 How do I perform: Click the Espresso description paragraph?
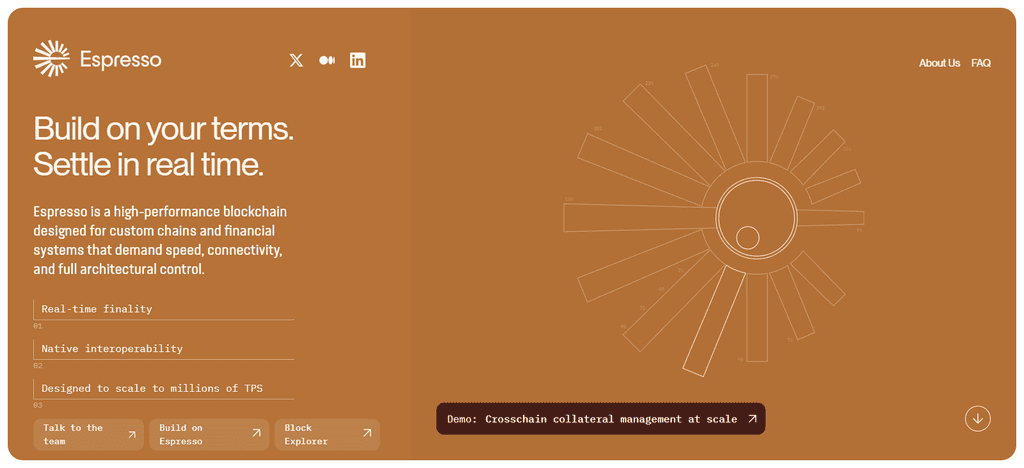pos(161,240)
